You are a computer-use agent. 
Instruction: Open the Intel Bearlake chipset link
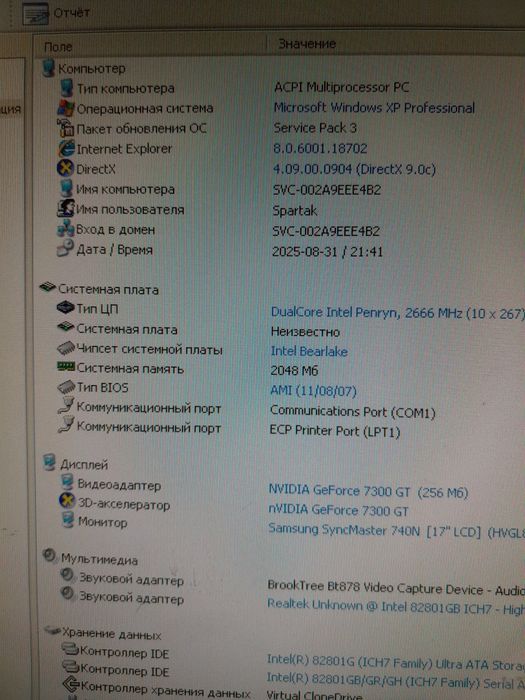tap(309, 351)
